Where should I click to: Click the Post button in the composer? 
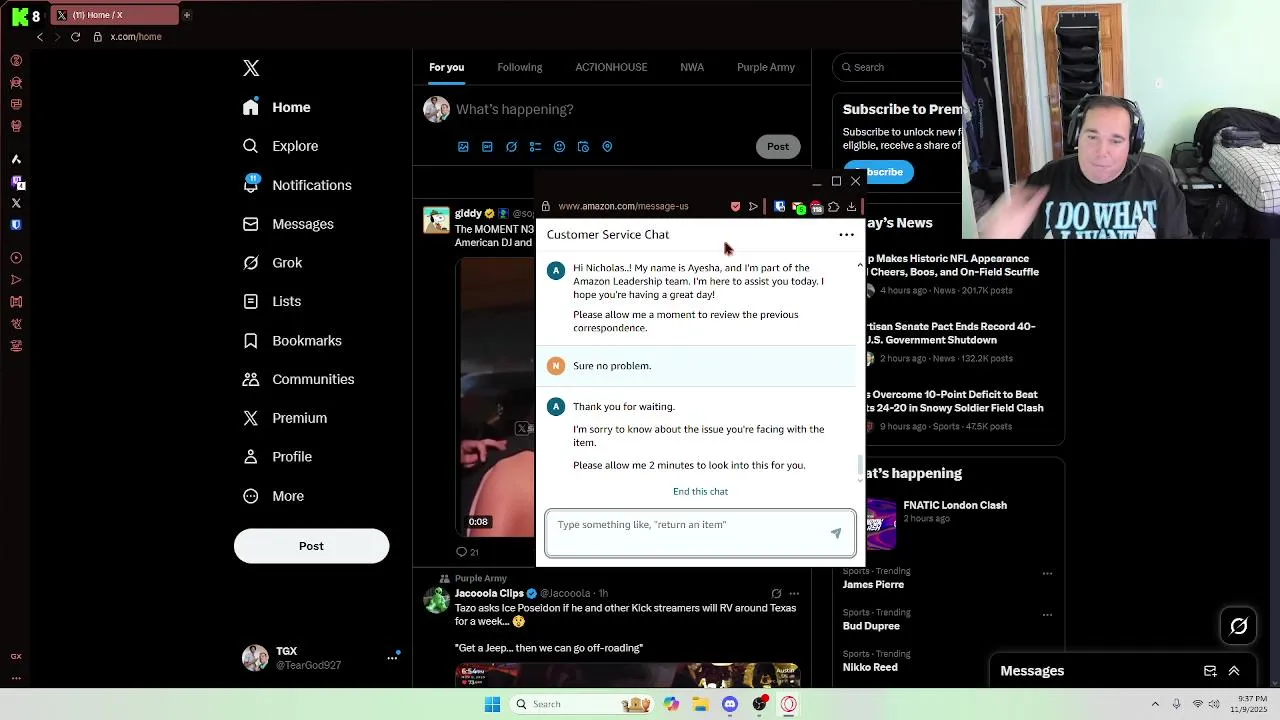click(x=778, y=147)
